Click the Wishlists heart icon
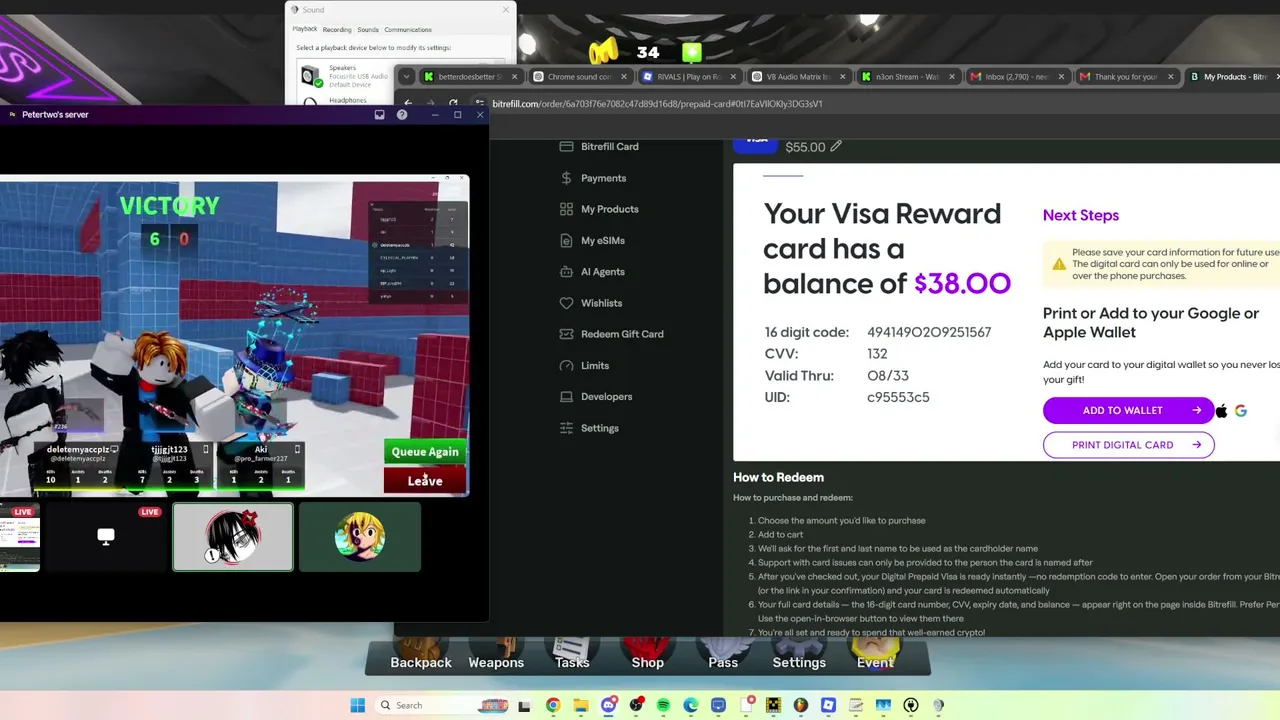 coord(567,303)
